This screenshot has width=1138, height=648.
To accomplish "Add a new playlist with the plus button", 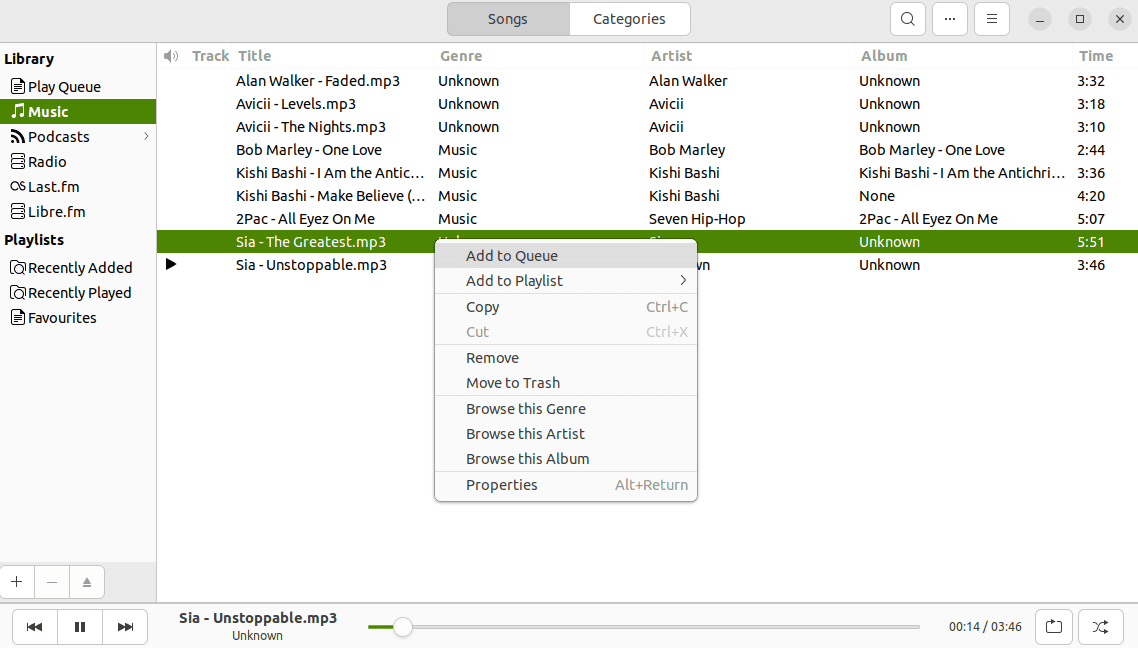I will click(16, 581).
